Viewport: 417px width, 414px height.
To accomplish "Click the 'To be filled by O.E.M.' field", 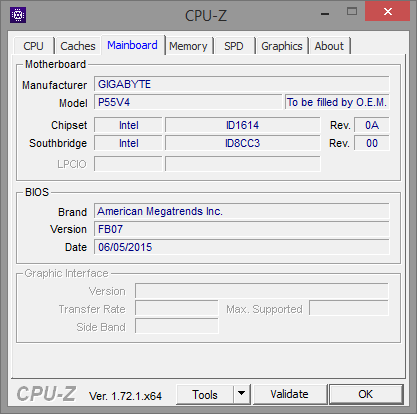I will coord(337,102).
